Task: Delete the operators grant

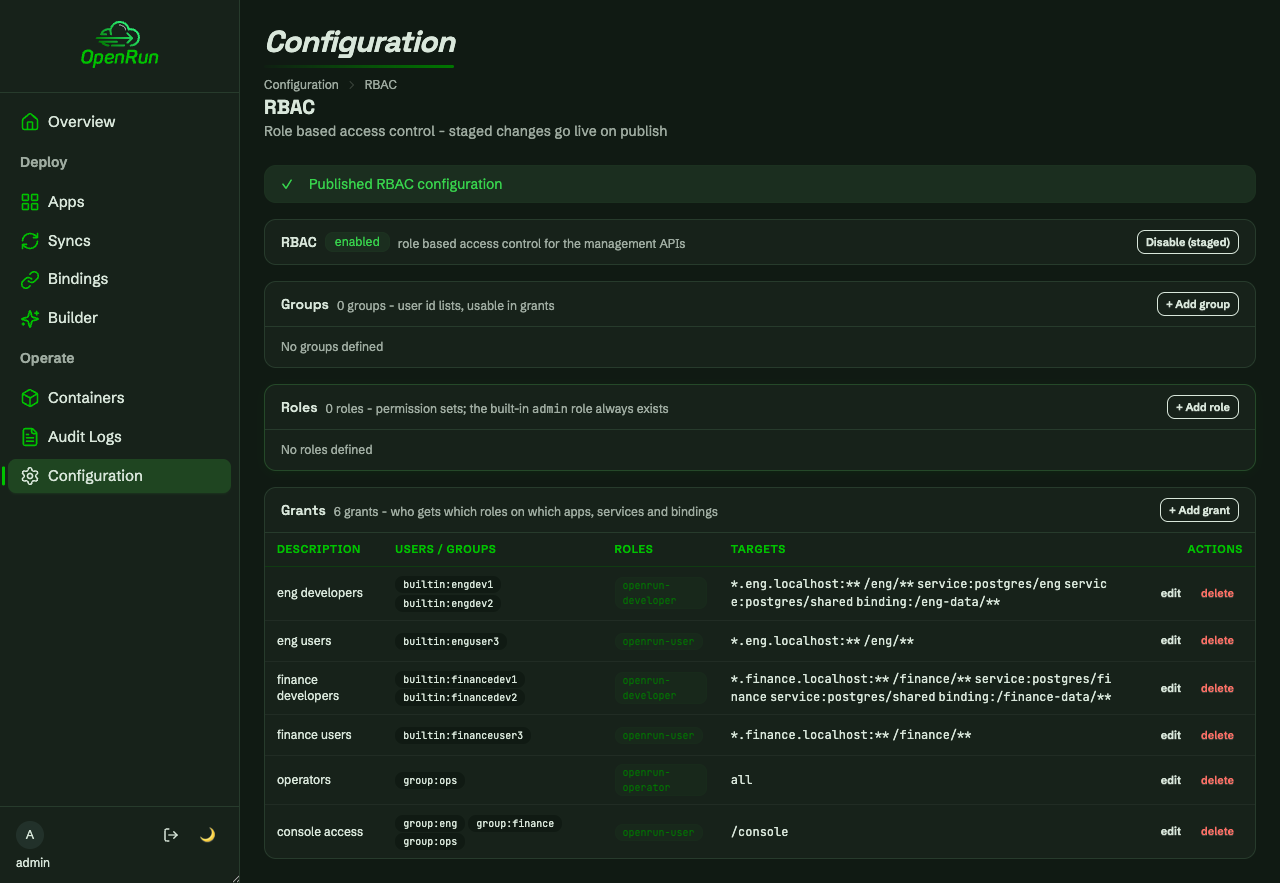Action: 1217,780
